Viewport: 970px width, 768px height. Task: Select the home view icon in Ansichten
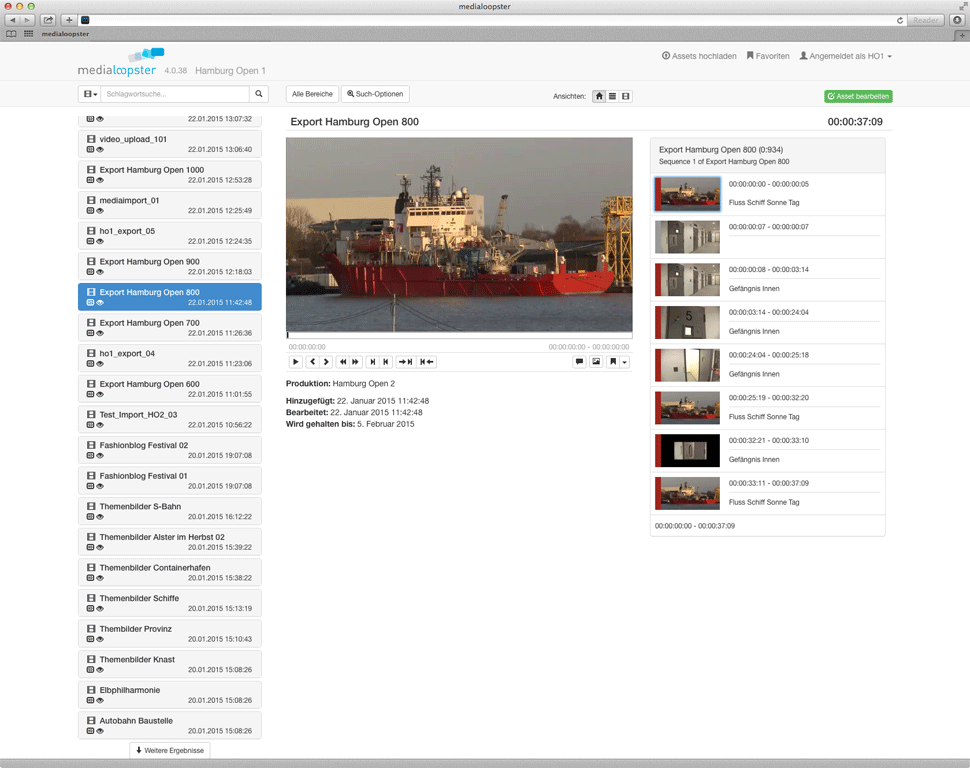point(599,97)
